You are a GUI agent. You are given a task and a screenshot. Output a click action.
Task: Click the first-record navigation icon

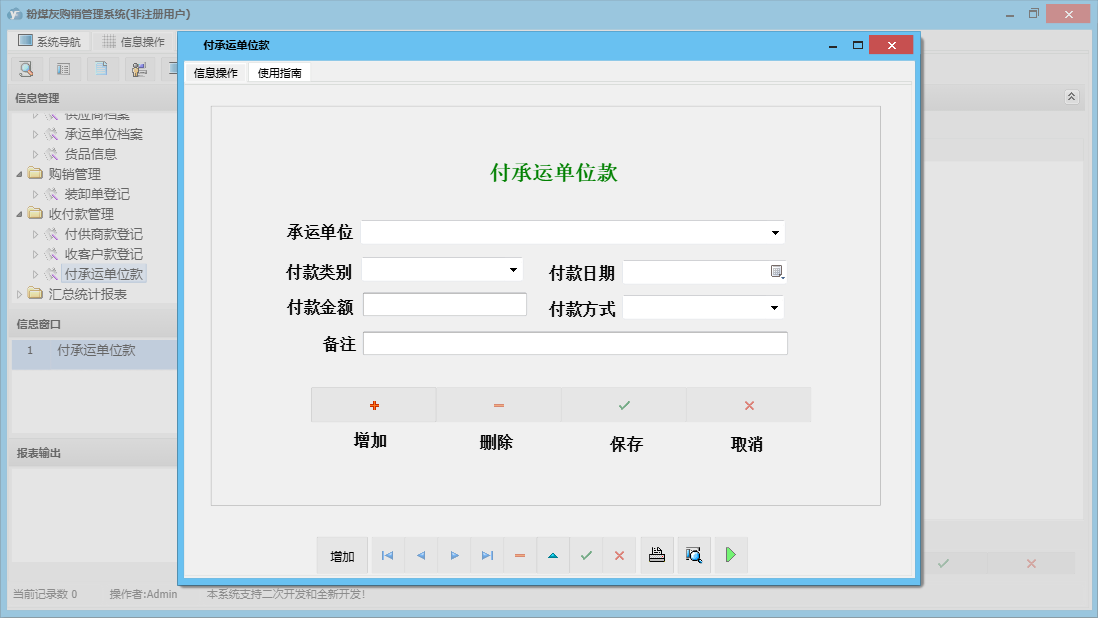387,555
